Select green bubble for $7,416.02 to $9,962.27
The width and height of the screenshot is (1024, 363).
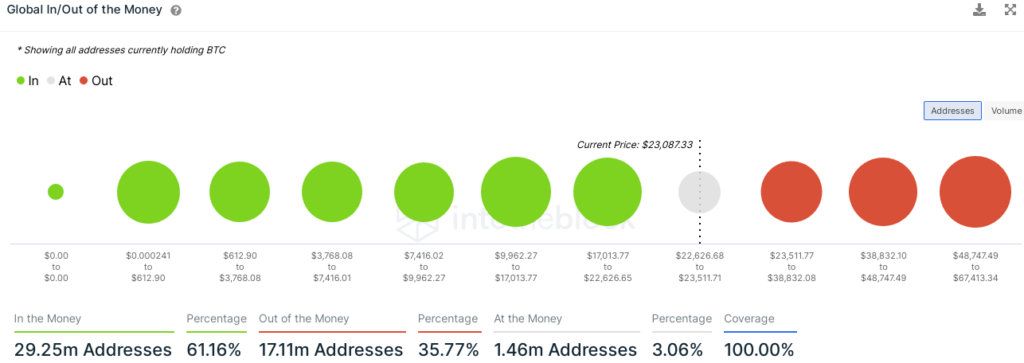[424, 193]
